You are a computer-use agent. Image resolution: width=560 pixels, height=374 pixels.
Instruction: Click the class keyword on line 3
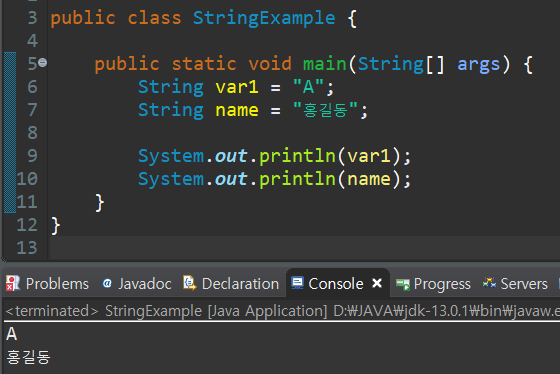coord(155,18)
